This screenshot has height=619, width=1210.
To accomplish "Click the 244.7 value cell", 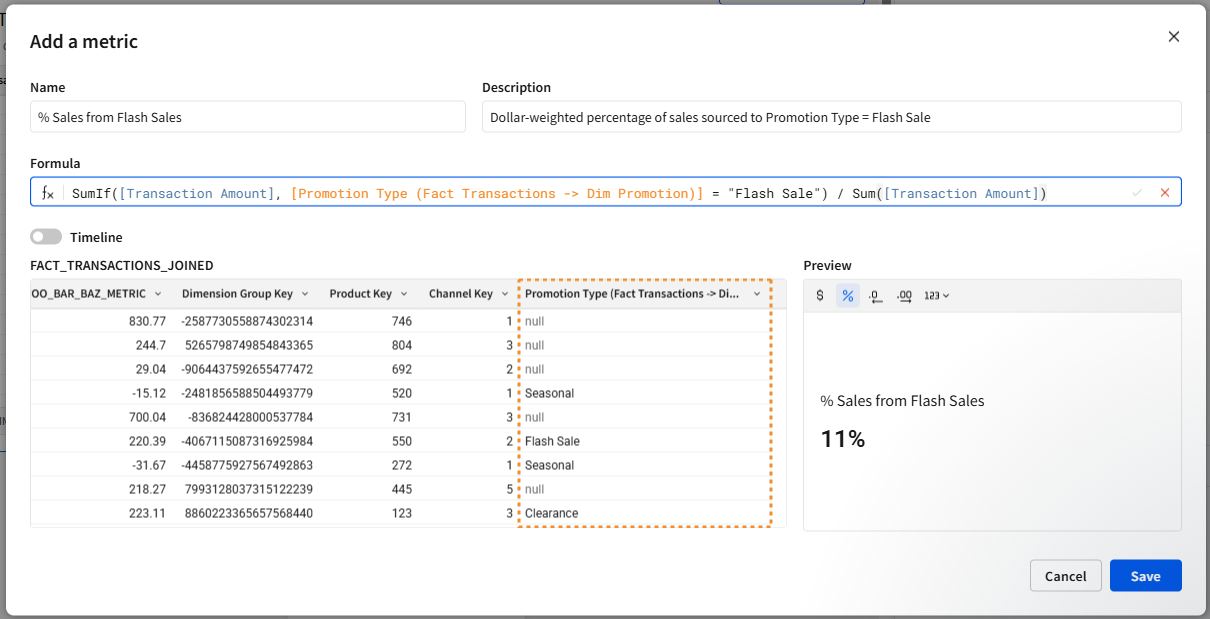I will 151,345.
